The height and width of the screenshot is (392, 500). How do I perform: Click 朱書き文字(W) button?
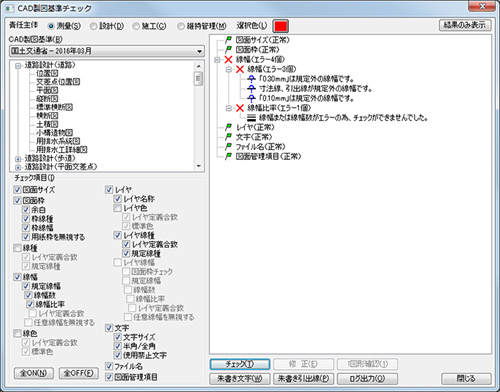coord(240,379)
